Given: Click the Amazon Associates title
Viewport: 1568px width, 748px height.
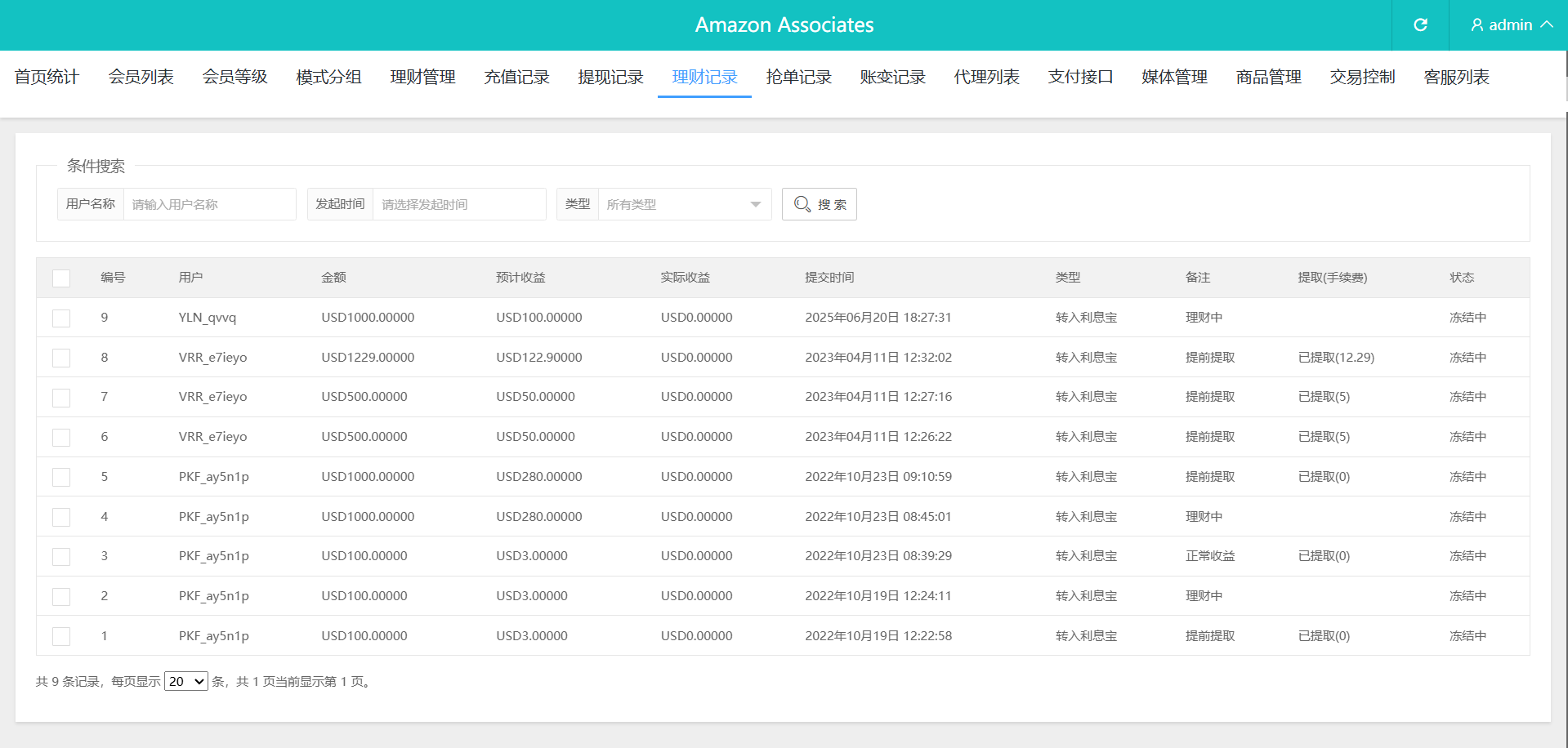Looking at the screenshot, I should [784, 25].
